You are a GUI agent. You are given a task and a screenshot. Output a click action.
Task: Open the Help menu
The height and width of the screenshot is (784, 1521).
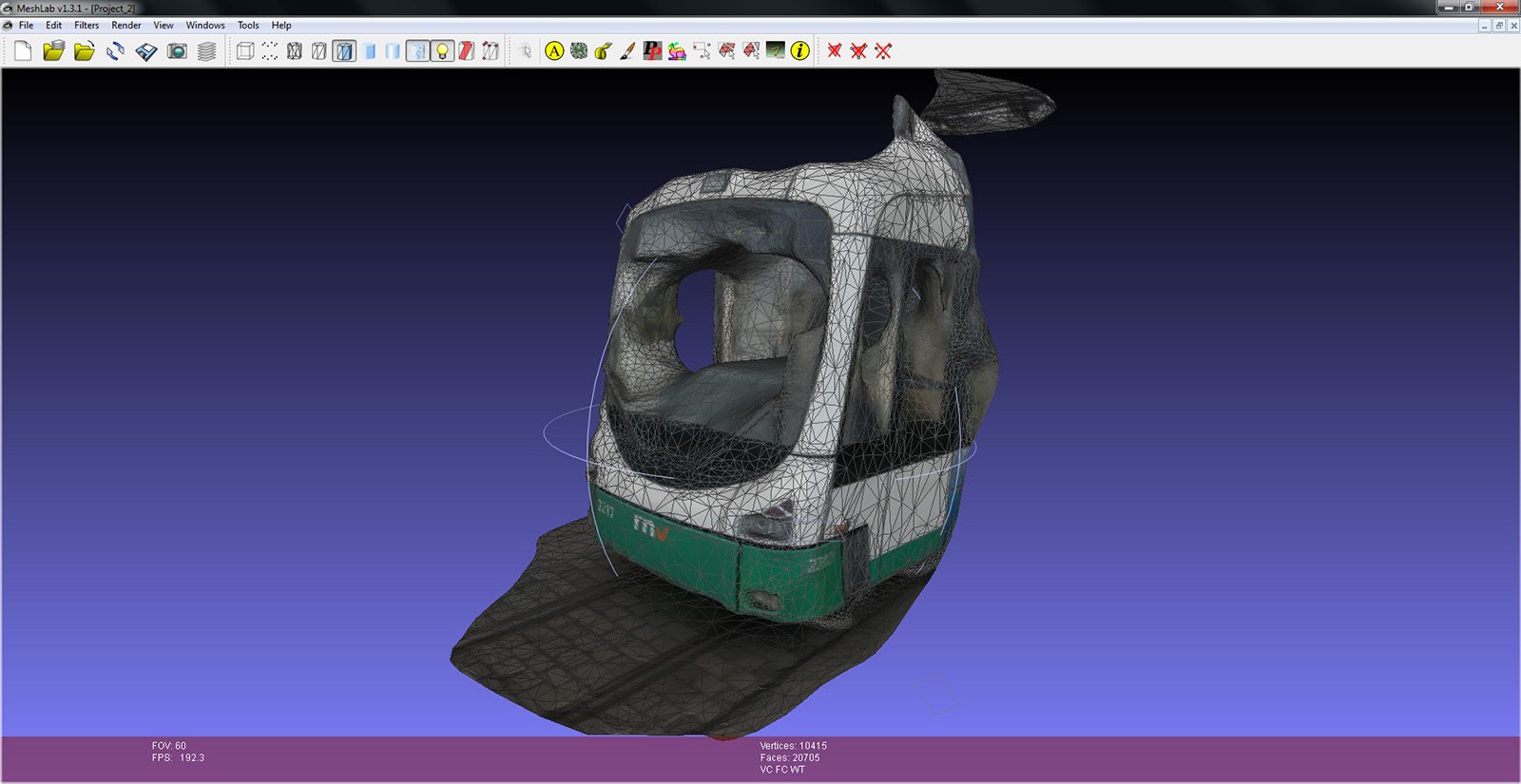pos(281,26)
